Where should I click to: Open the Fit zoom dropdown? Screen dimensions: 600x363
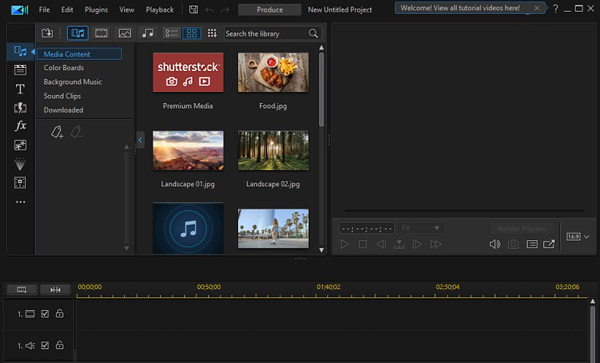420,228
